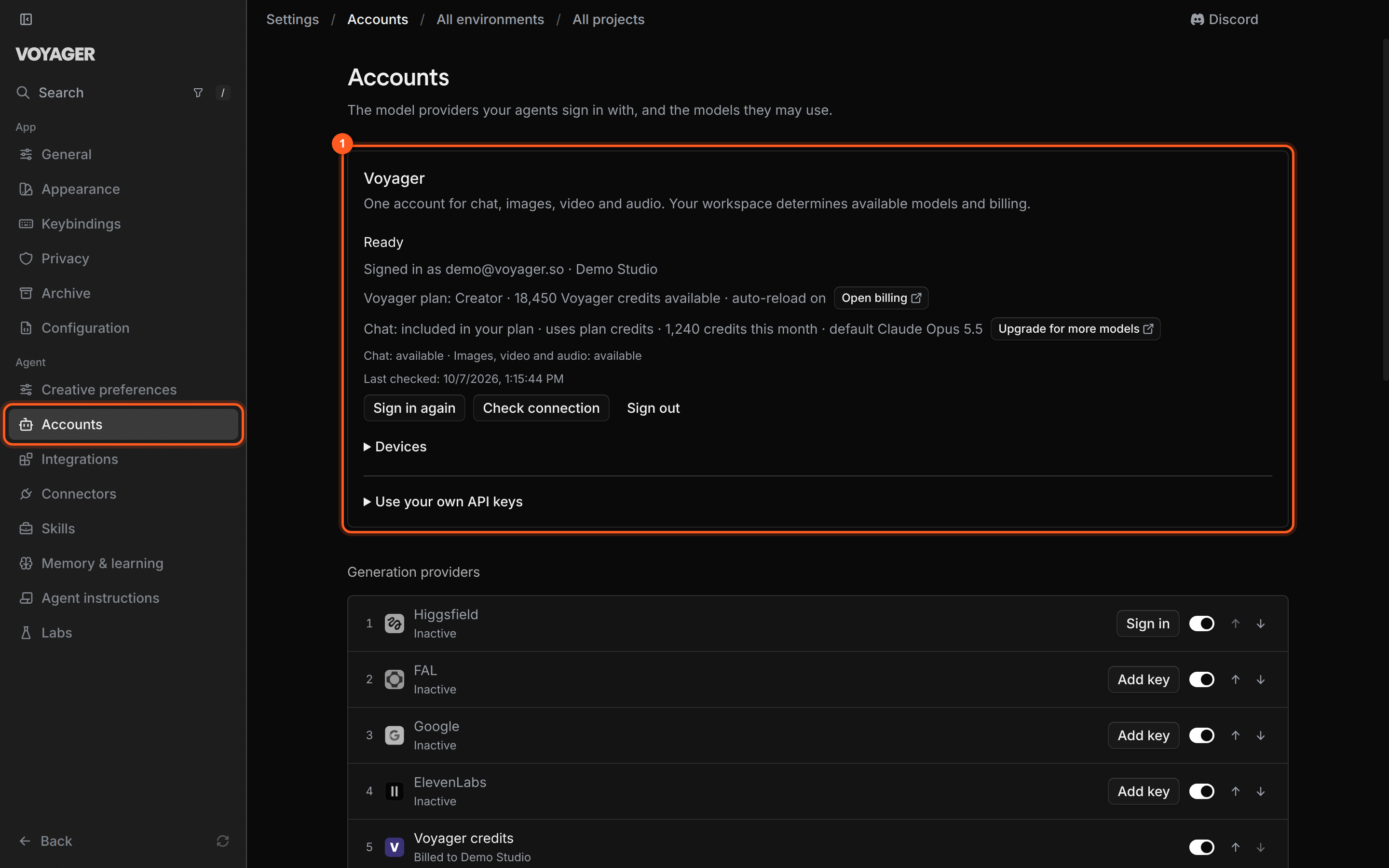Click the refresh icon beside Back

(223, 841)
